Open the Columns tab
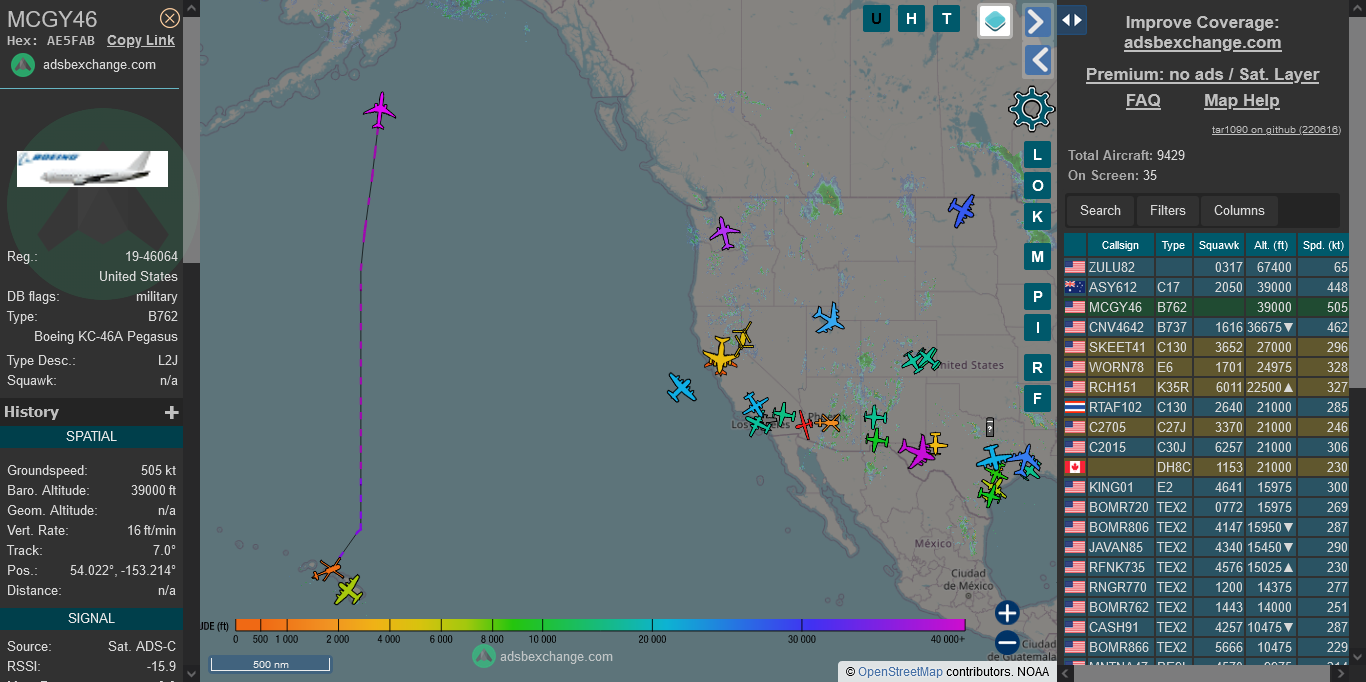1366x682 pixels. 1239,211
